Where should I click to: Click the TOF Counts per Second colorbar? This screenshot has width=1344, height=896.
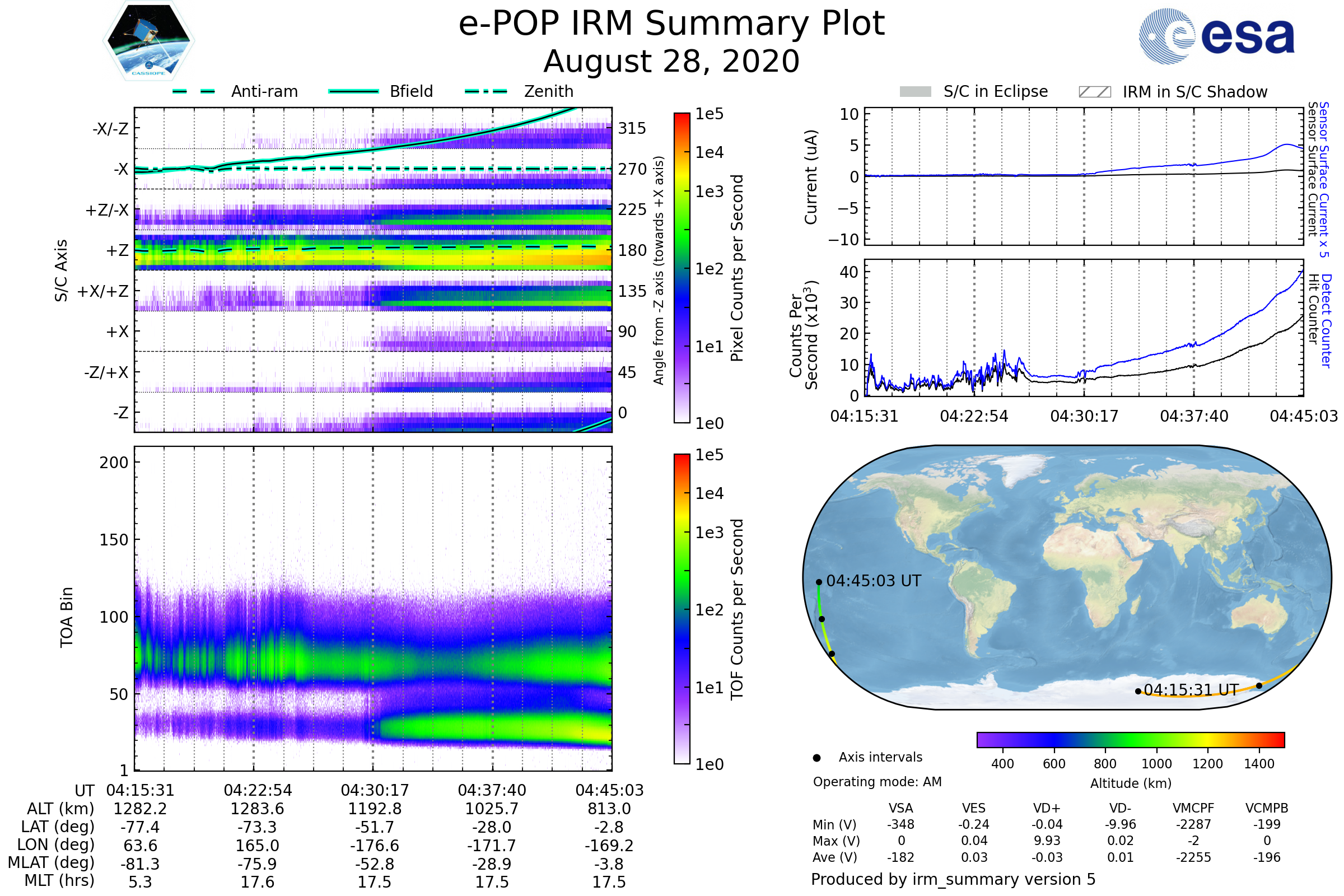point(682,609)
